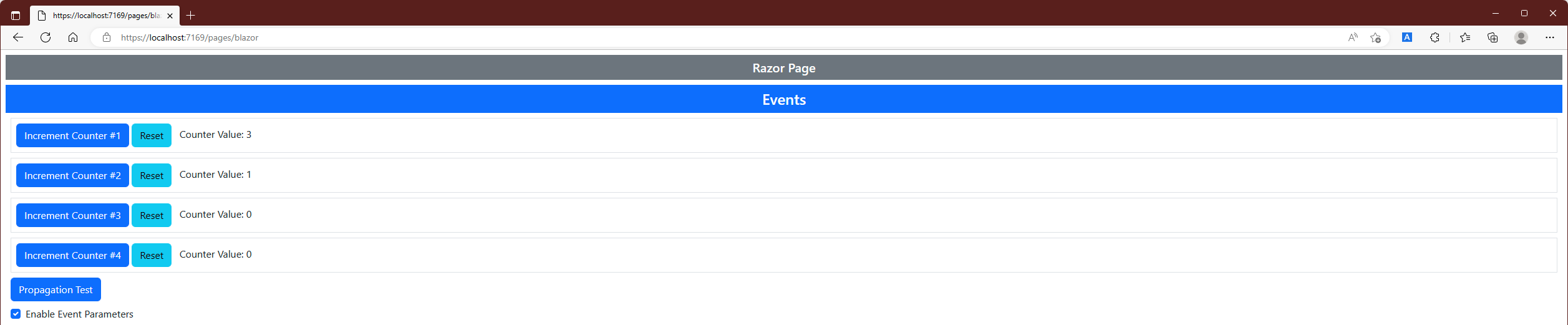Click the Enable Event Parameters label
The image size is (1568, 325).
[x=79, y=314]
